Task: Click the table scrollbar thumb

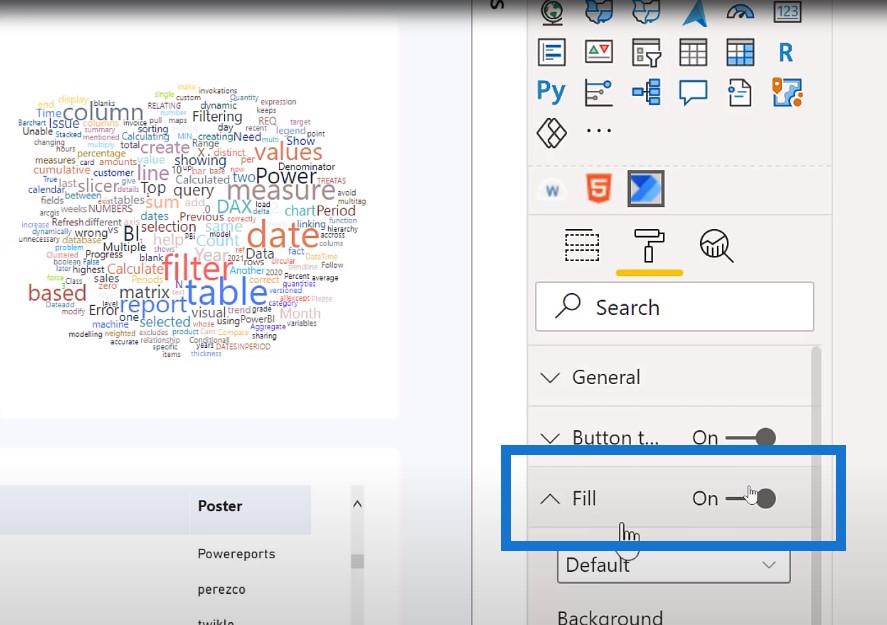Action: (x=357, y=561)
